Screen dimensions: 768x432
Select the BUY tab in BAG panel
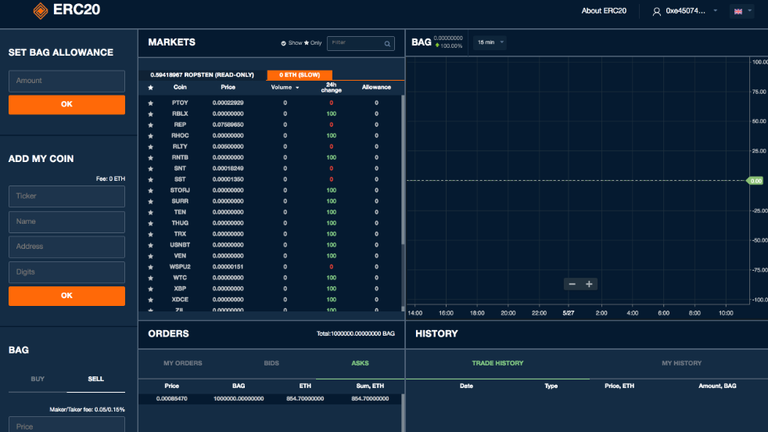[x=38, y=379]
